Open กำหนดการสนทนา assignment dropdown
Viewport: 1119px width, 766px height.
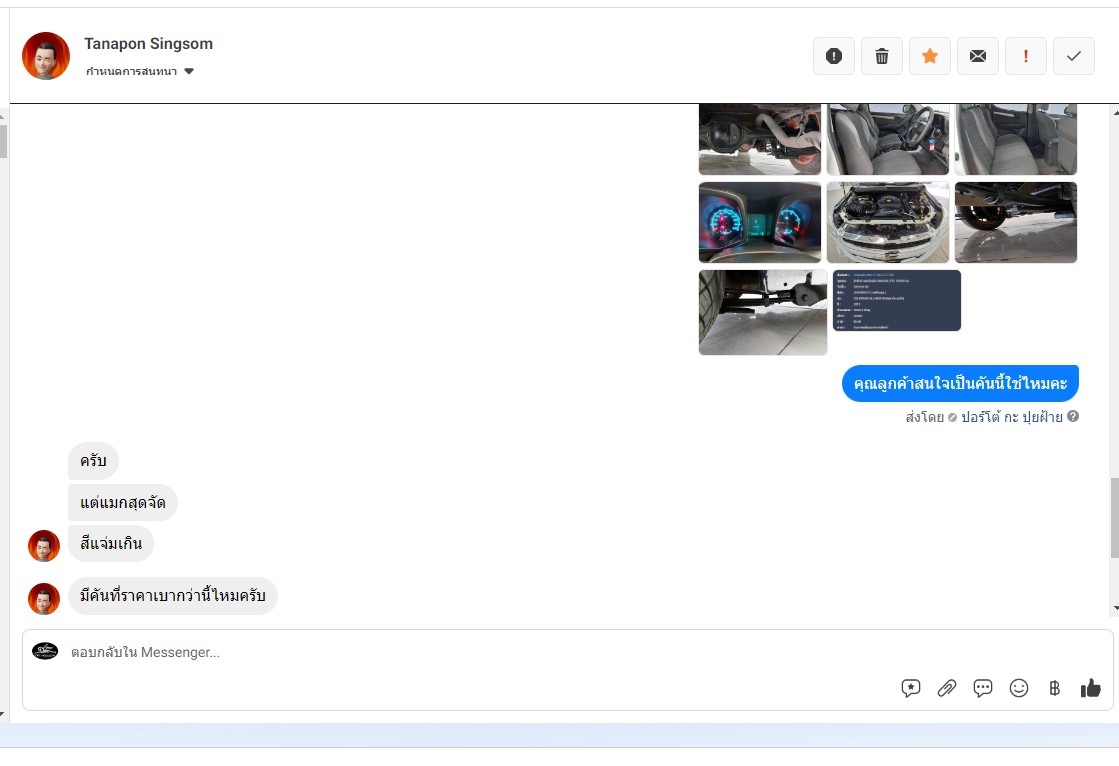[x=140, y=71]
